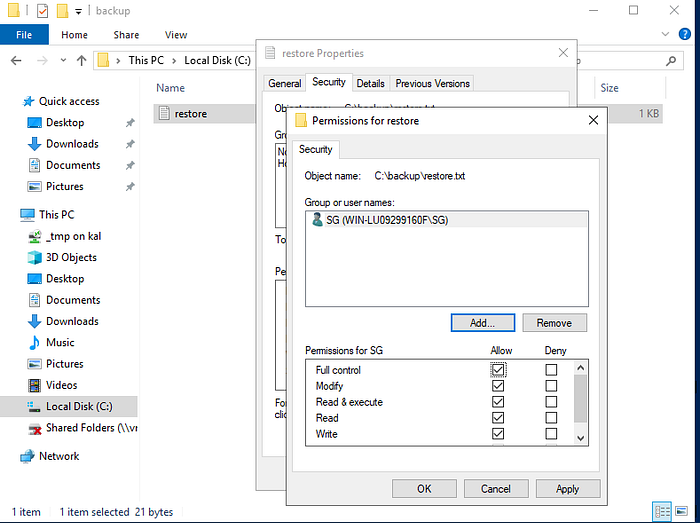The image size is (700, 523).
Task: Confirm permissions with OK
Action: 424,489
